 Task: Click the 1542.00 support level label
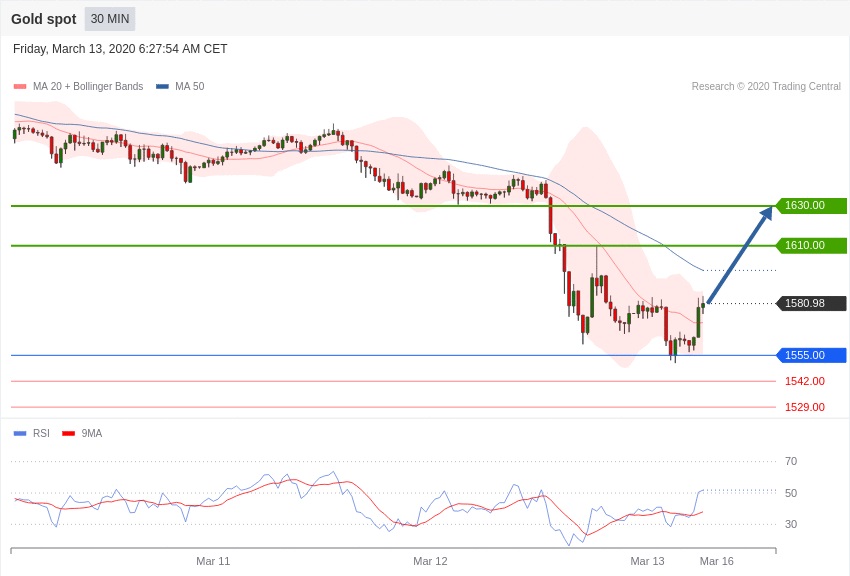click(x=804, y=381)
